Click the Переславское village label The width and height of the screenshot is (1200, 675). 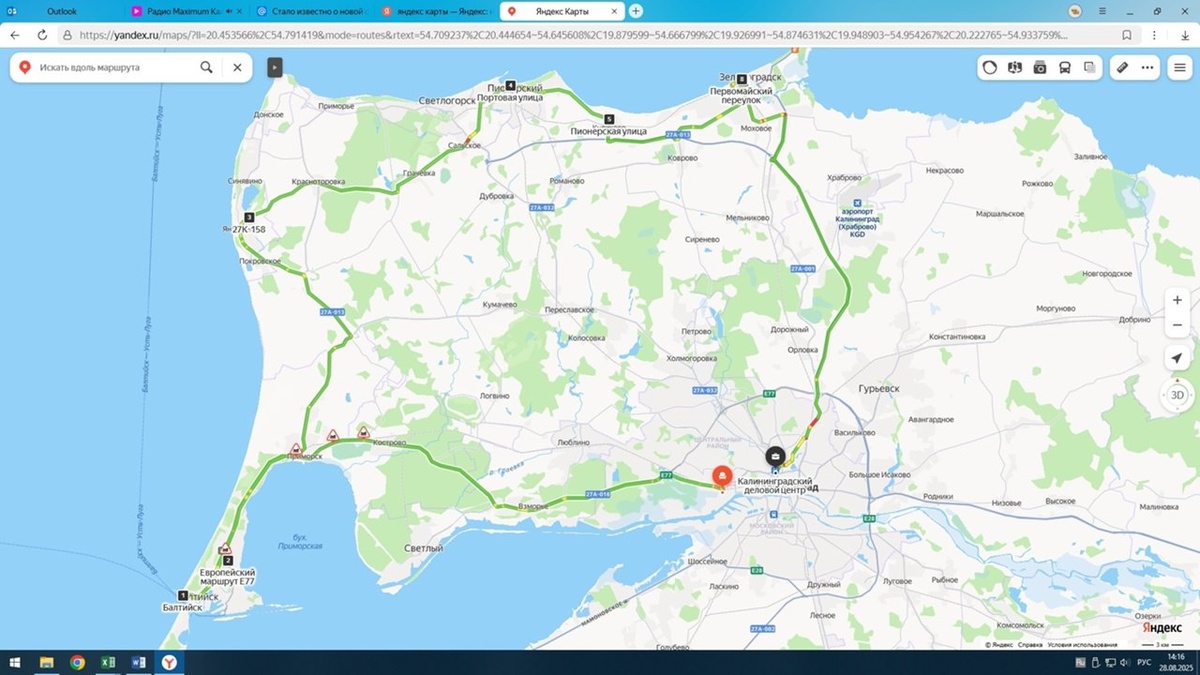pyautogui.click(x=571, y=310)
